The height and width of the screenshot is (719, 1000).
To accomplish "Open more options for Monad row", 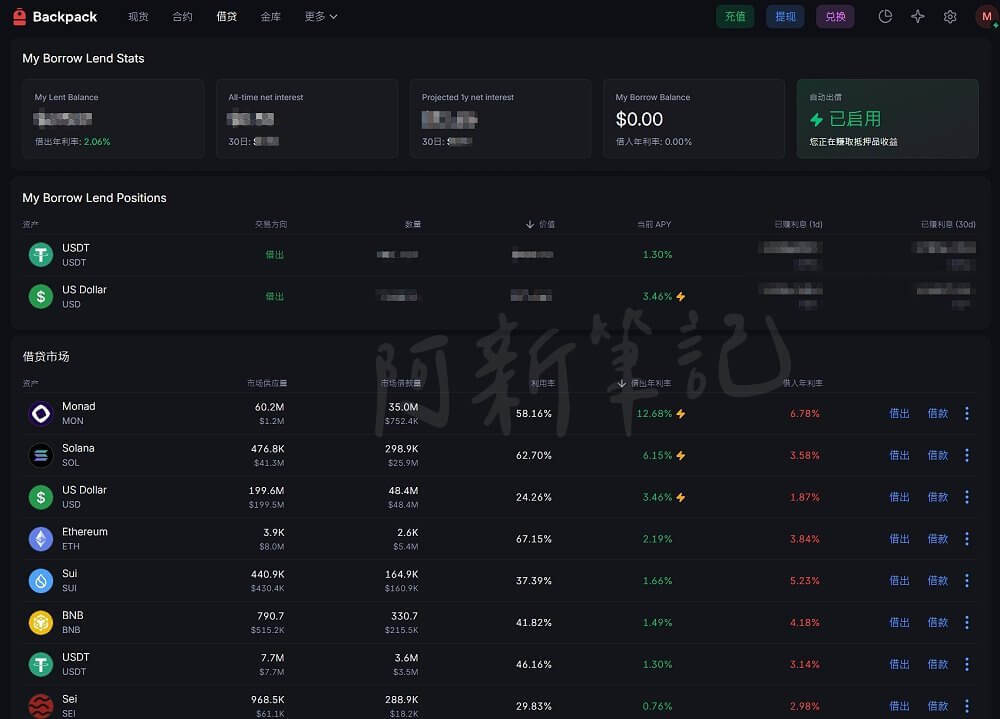I will point(967,413).
